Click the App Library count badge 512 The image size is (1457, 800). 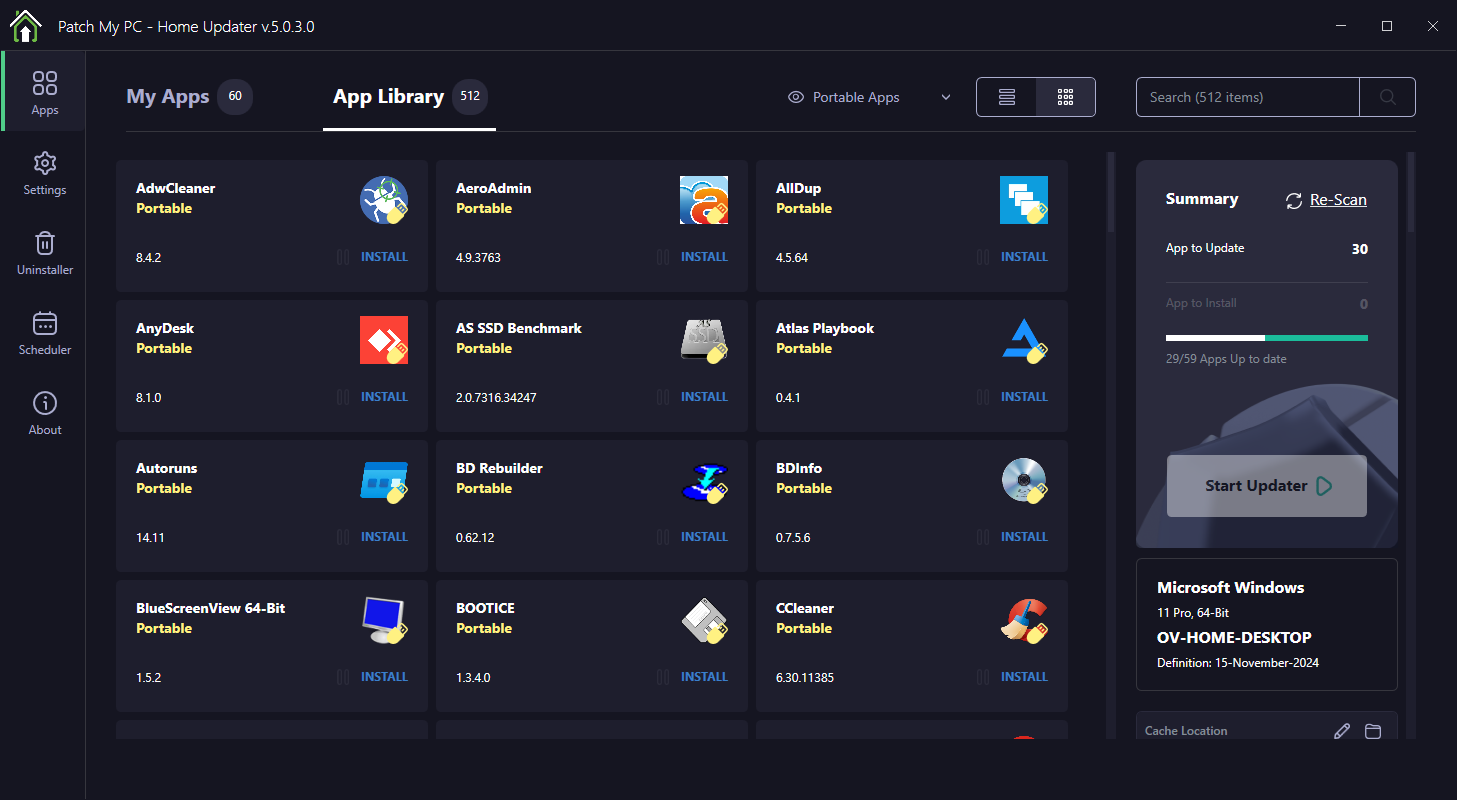[x=469, y=97]
